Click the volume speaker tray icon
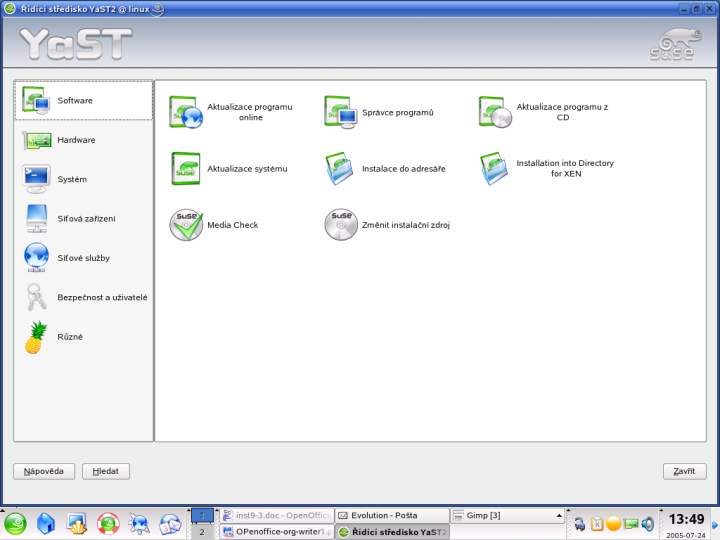720x540 pixels. (x=648, y=523)
